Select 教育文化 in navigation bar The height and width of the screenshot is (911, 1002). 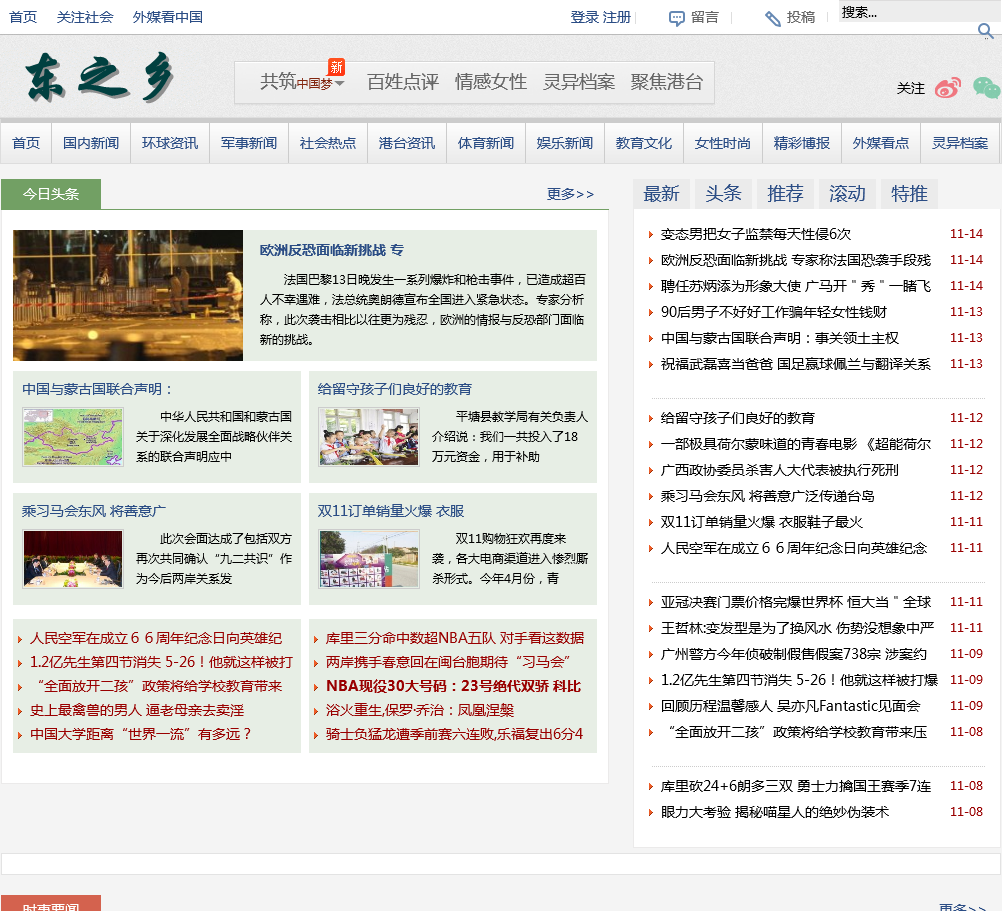[x=644, y=143]
